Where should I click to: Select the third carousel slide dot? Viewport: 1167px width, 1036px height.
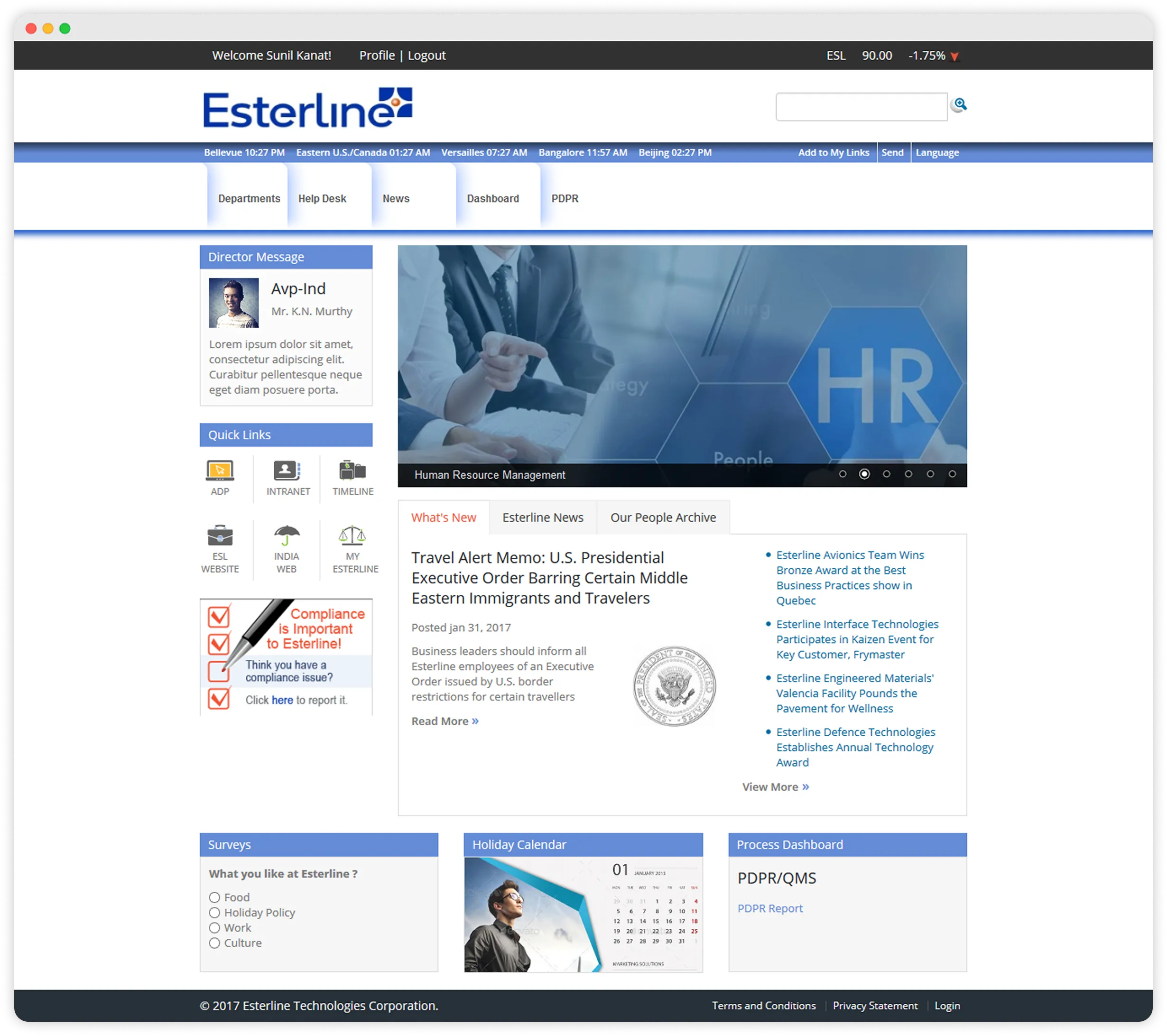point(887,474)
